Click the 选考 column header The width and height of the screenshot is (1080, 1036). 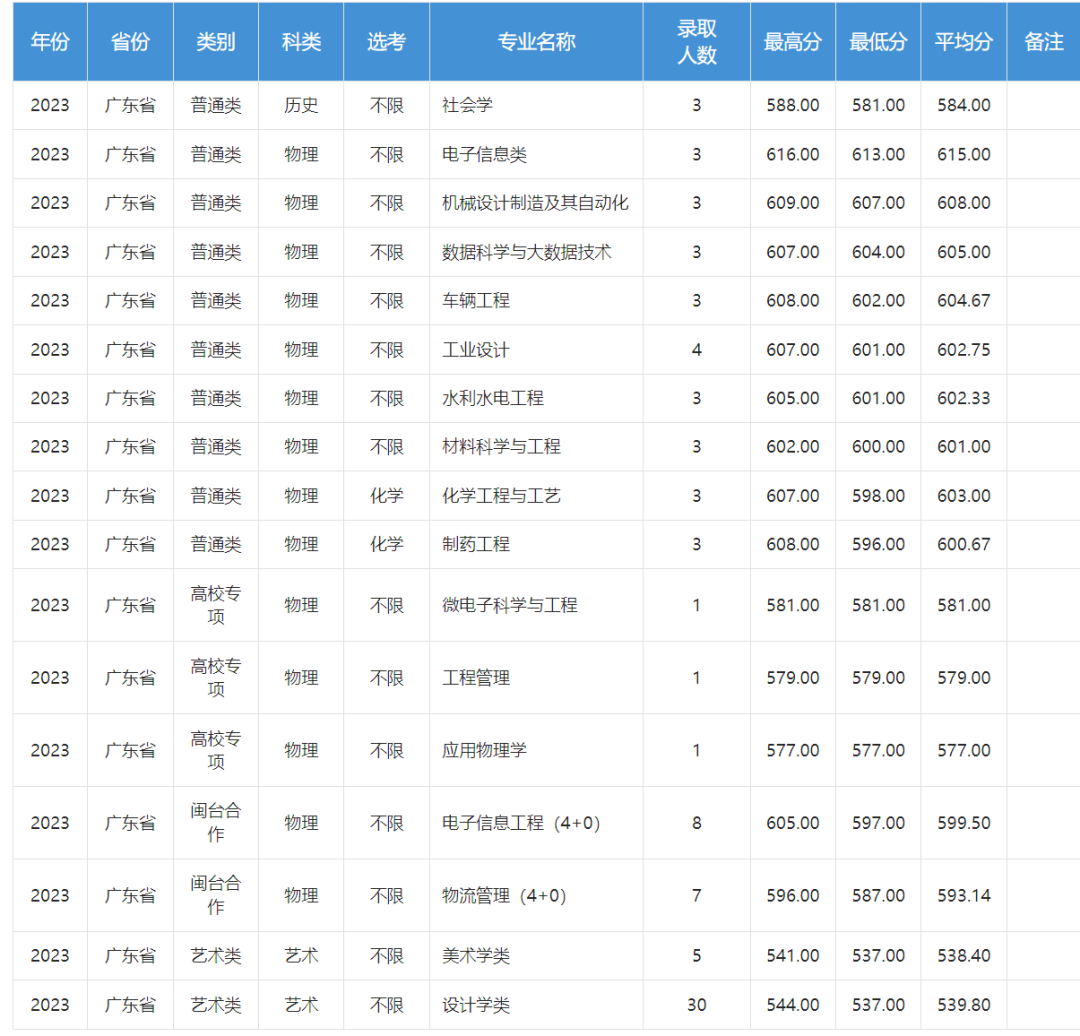click(386, 42)
